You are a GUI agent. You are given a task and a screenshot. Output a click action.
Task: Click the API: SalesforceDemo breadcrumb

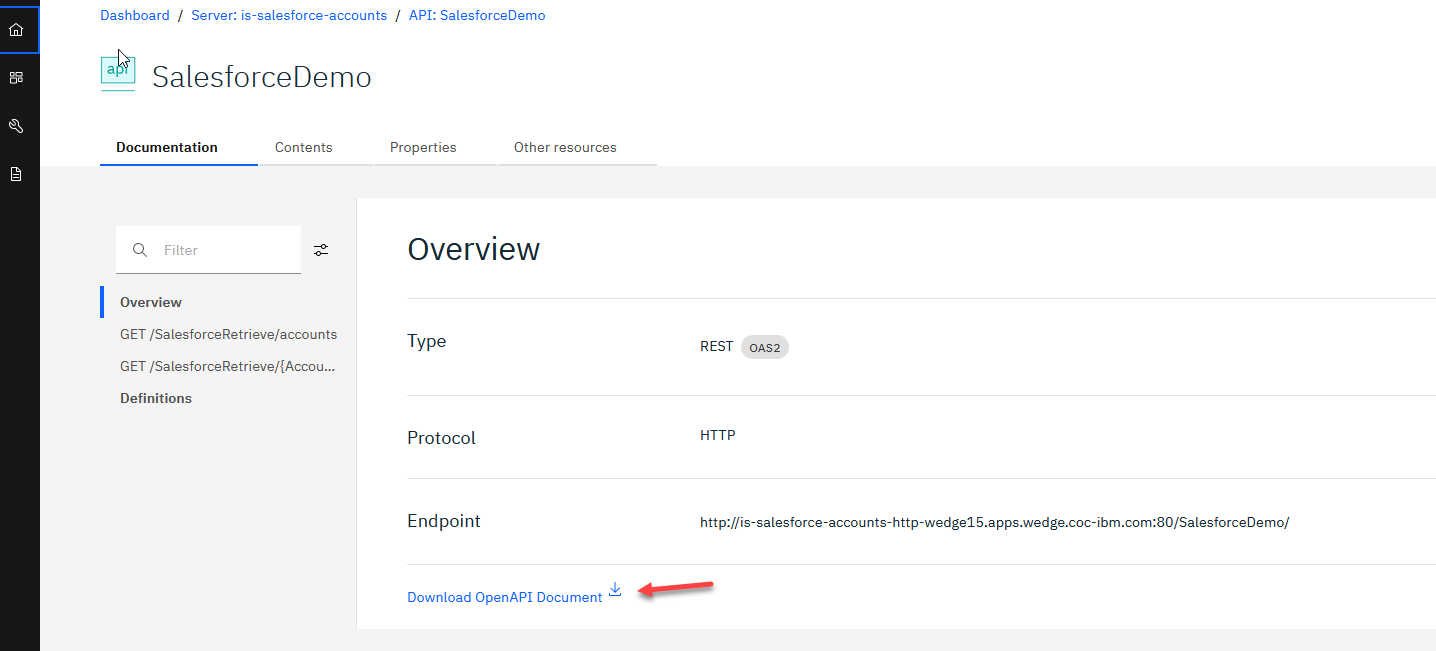pyautogui.click(x=477, y=16)
